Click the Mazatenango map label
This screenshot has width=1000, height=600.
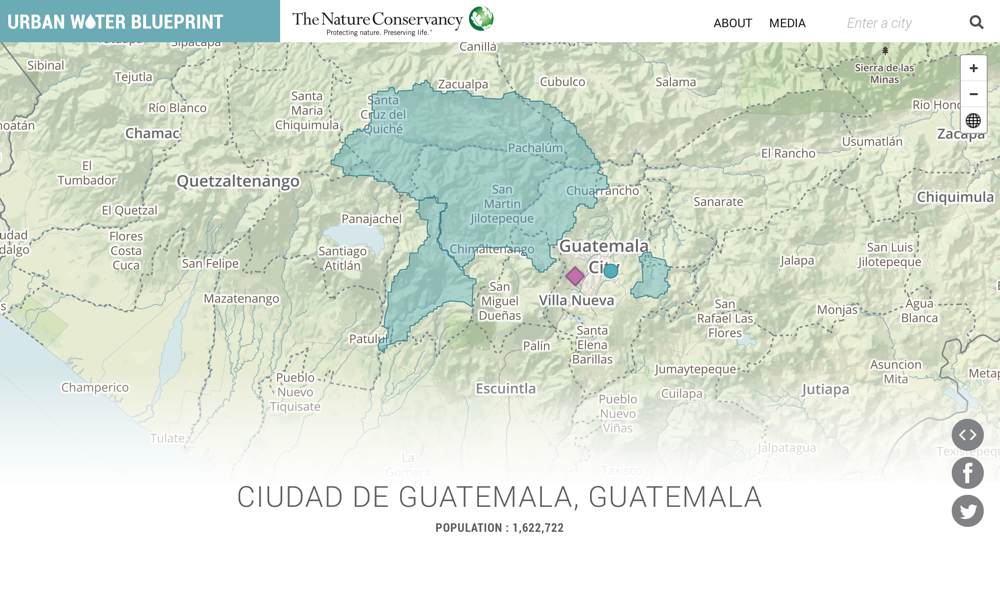click(x=242, y=299)
